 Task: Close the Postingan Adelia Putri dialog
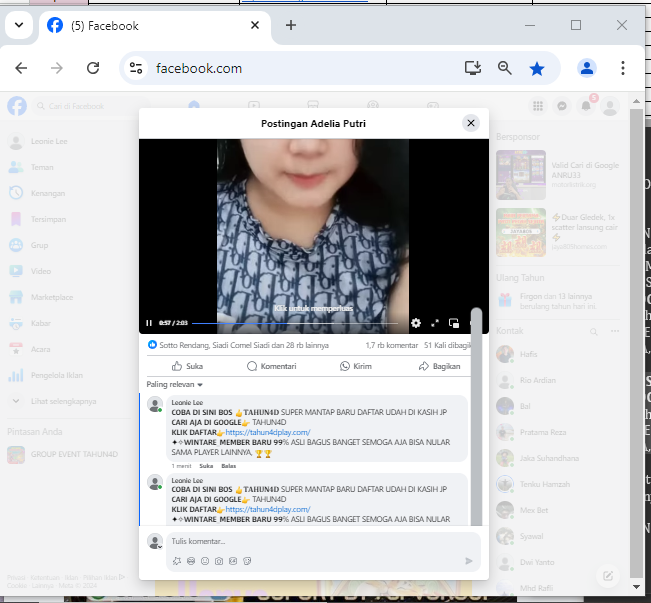click(471, 123)
